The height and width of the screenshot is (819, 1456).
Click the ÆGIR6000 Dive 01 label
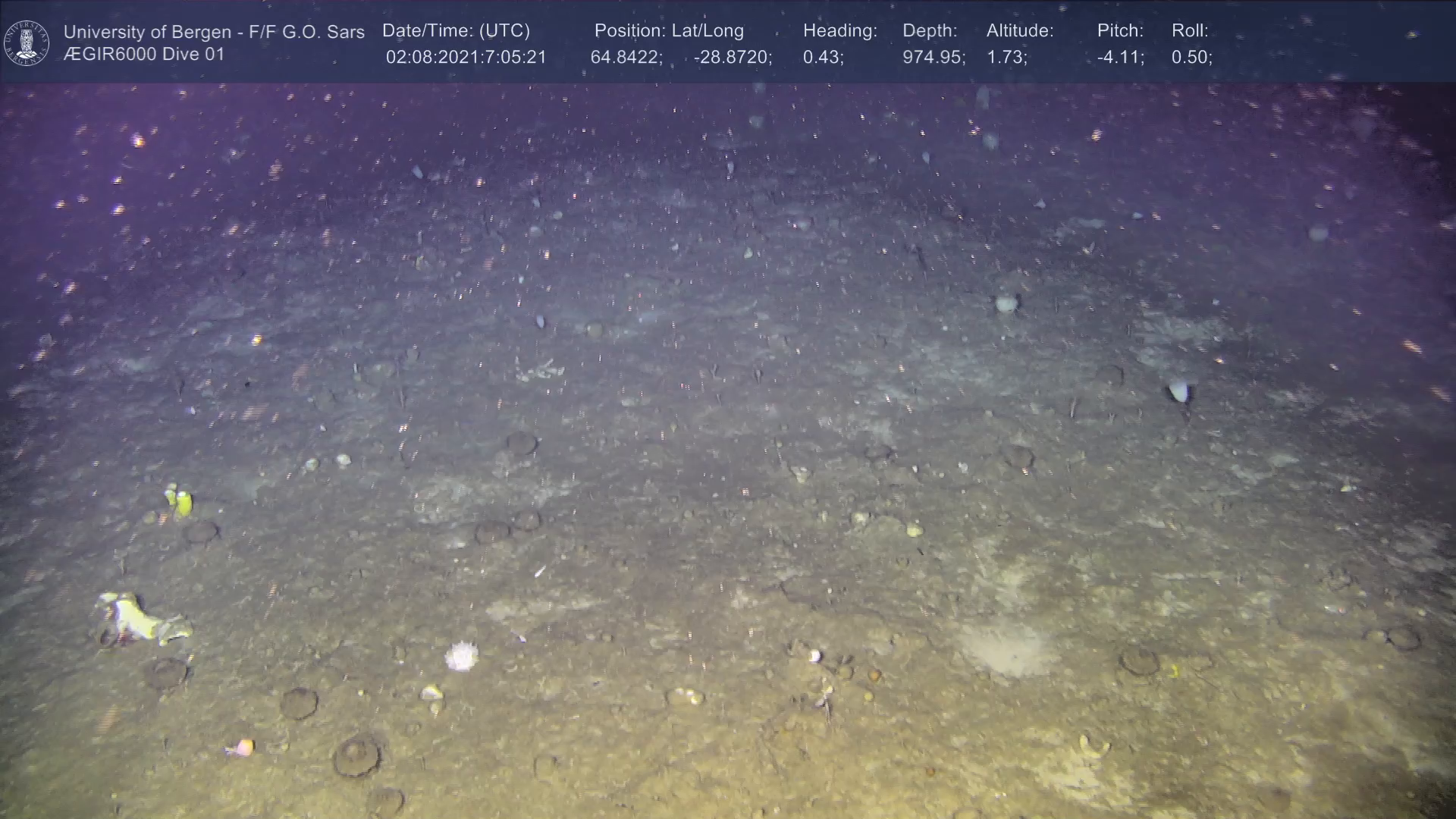coord(144,55)
